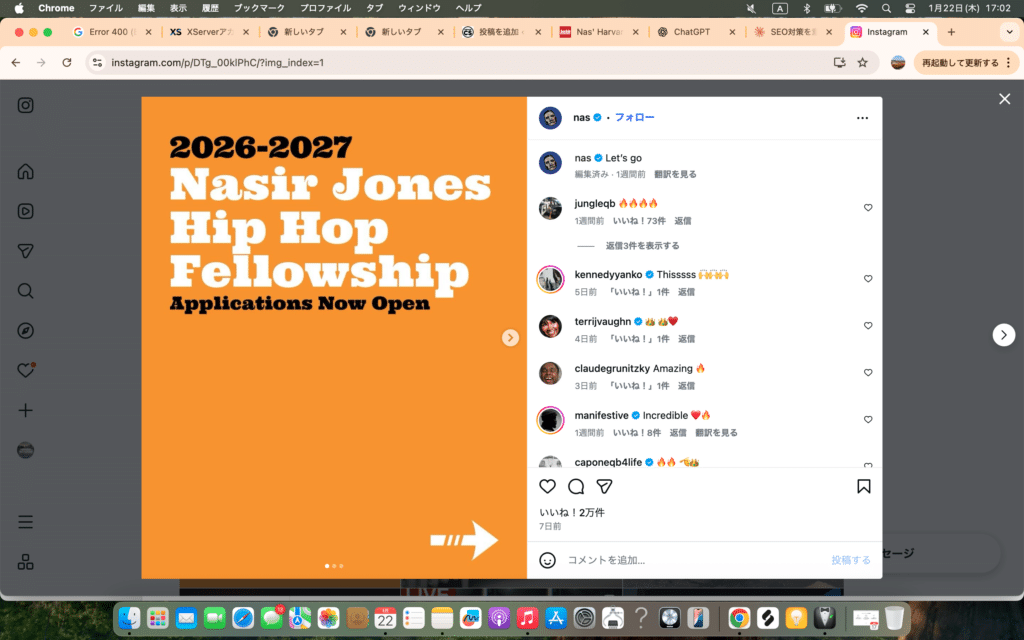
Task: Open kennedyyanko's profile name
Action: [608, 274]
